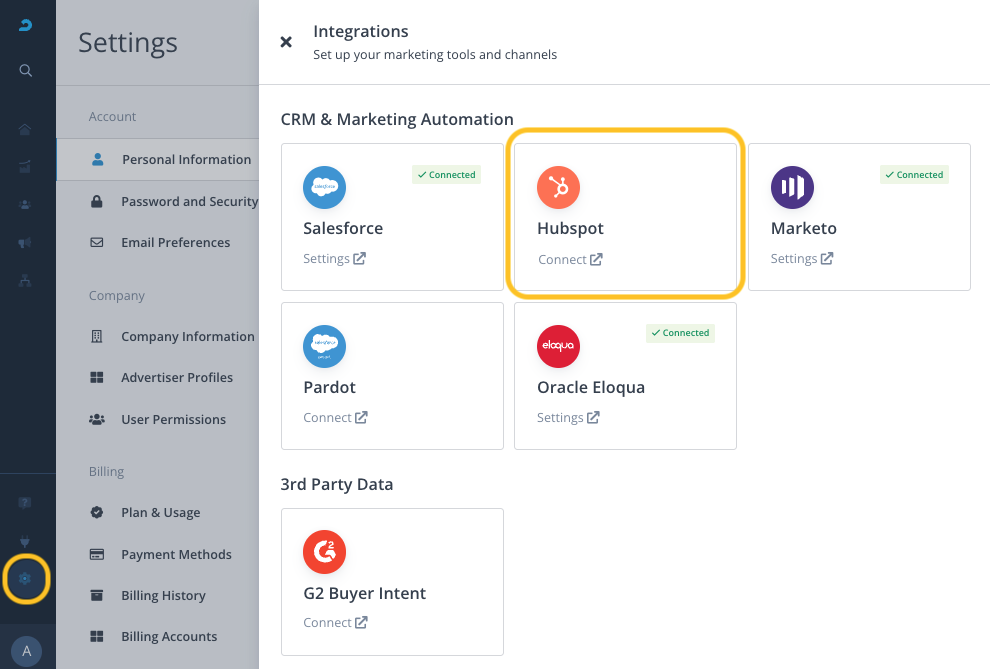Image resolution: width=990 pixels, height=669 pixels.
Task: Connect G2 Buyer Intent
Action: coord(335,622)
